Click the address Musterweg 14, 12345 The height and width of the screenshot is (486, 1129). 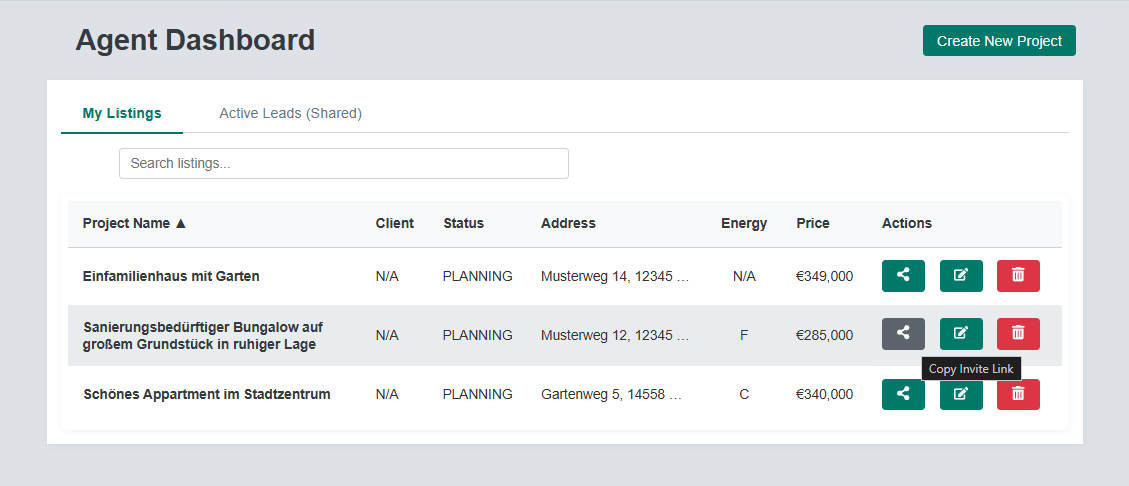click(616, 276)
